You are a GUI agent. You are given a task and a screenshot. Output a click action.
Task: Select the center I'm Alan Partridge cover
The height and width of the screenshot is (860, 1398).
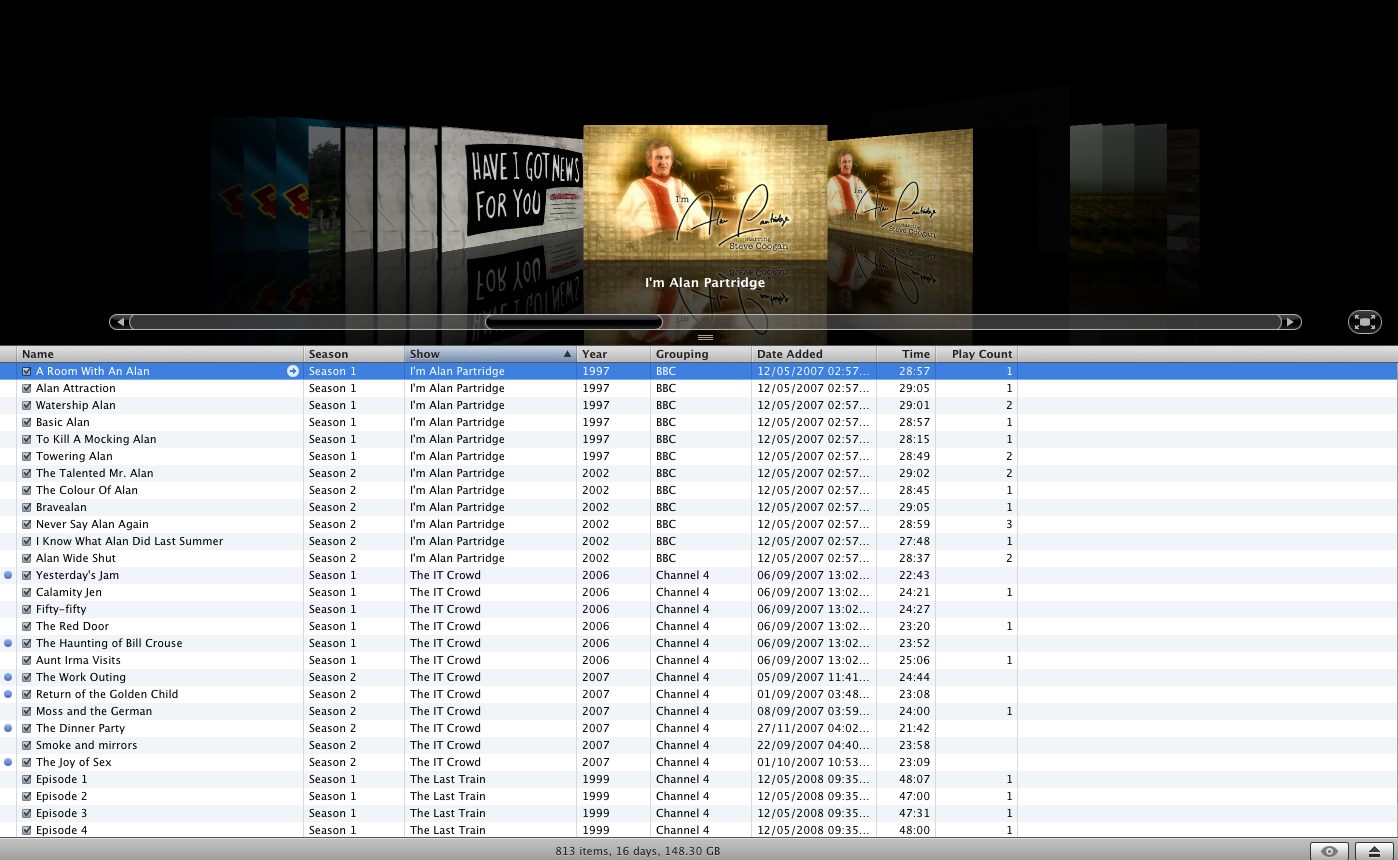click(705, 192)
